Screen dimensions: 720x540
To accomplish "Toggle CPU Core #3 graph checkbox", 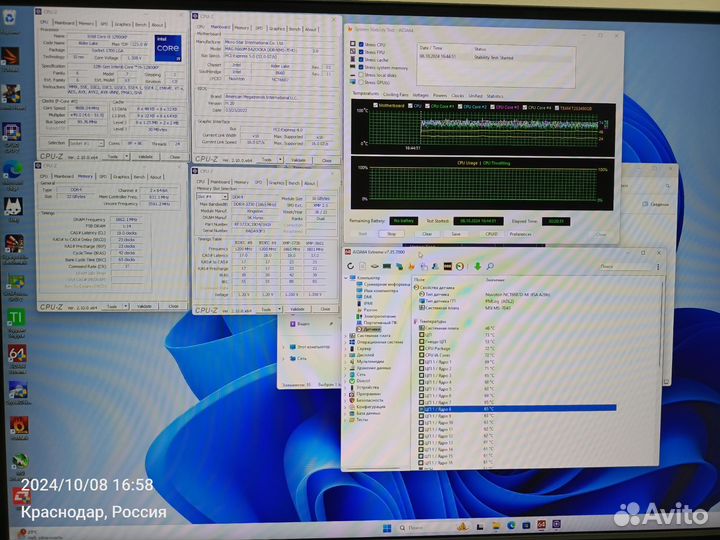I will click(x=493, y=107).
